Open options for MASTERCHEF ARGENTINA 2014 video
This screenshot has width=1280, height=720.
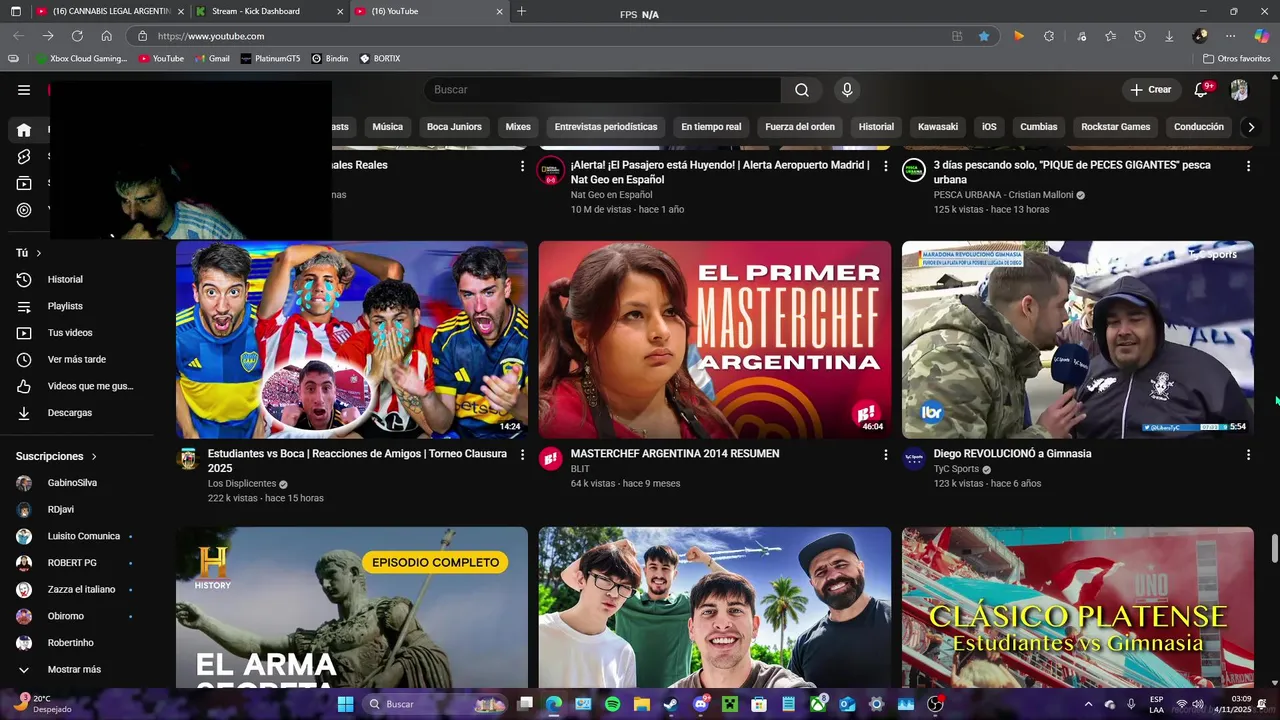tap(885, 455)
